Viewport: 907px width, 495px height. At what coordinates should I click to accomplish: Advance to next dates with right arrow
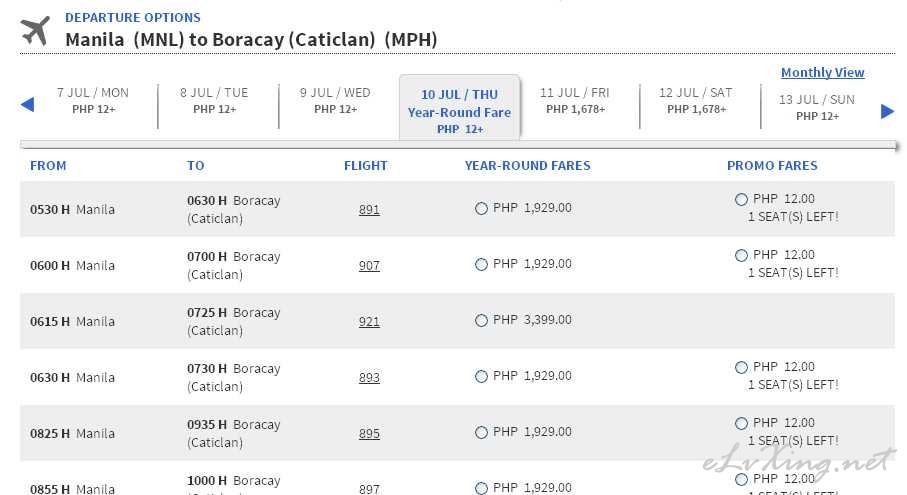pyautogui.click(x=887, y=111)
